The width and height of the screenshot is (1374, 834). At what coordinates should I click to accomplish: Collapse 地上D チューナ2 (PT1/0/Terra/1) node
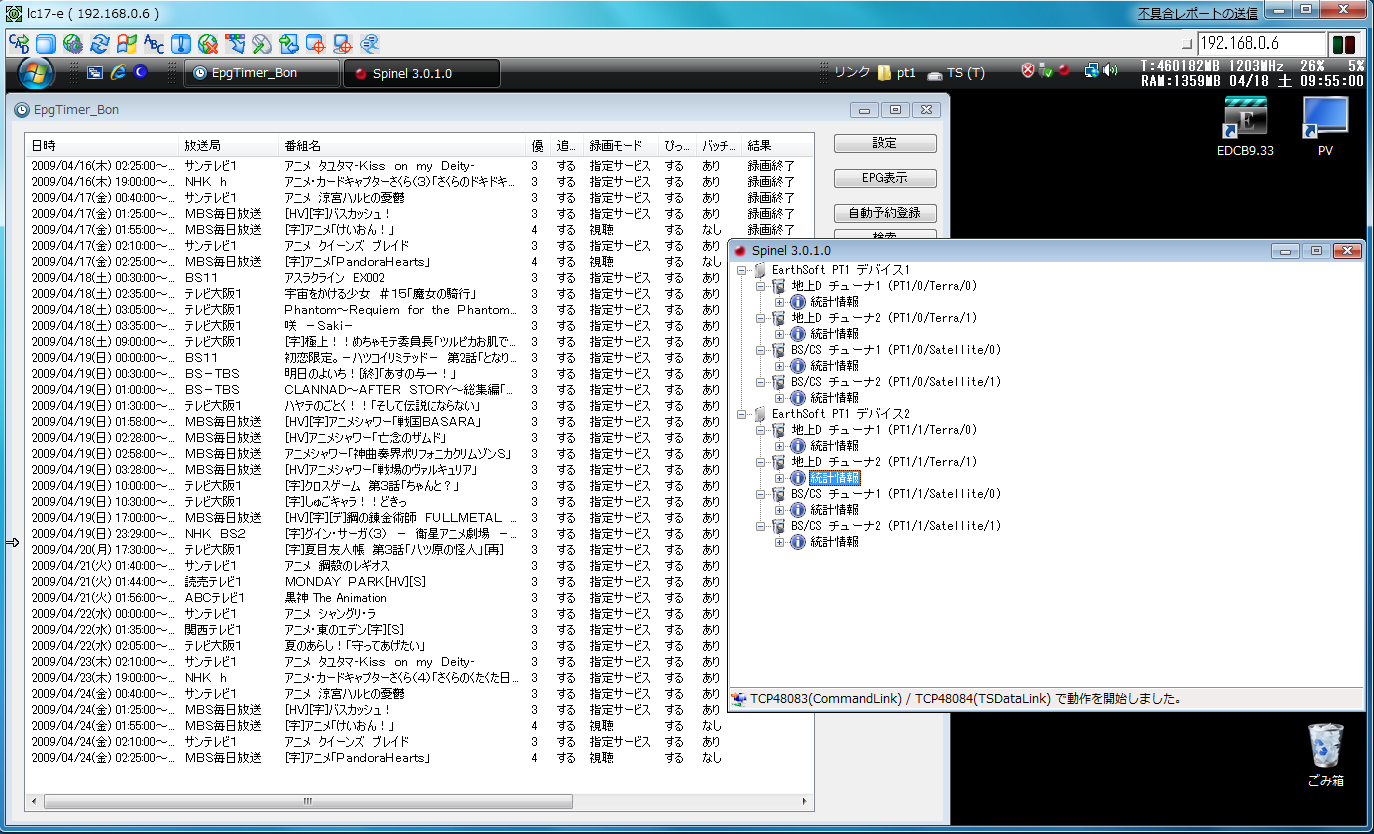[x=762, y=318]
